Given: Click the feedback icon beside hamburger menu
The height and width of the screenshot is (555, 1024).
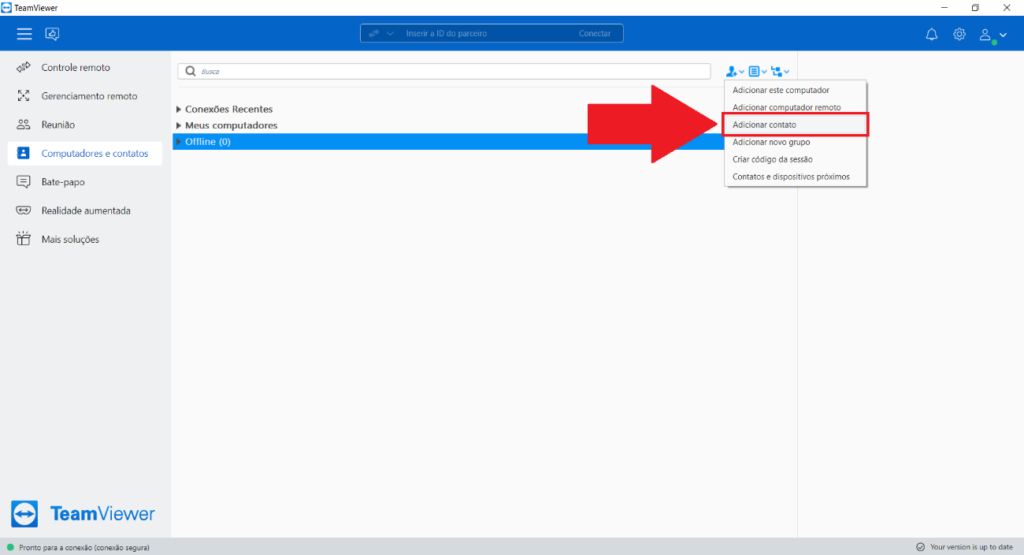Looking at the screenshot, I should pos(52,34).
